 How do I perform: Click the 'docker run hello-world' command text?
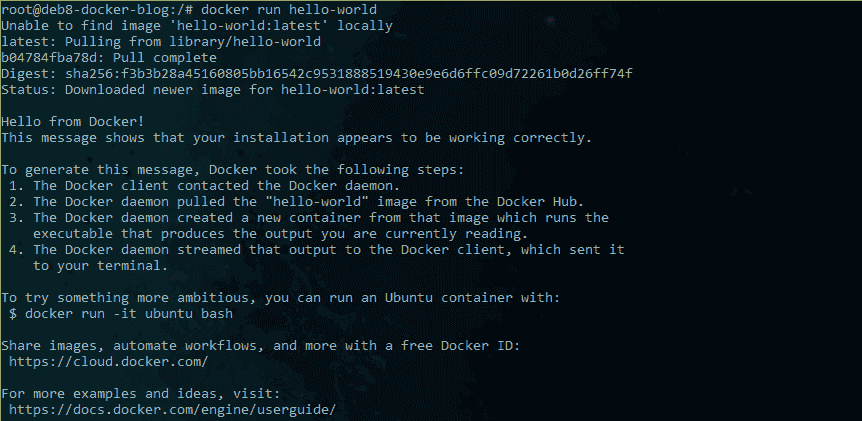point(289,9)
